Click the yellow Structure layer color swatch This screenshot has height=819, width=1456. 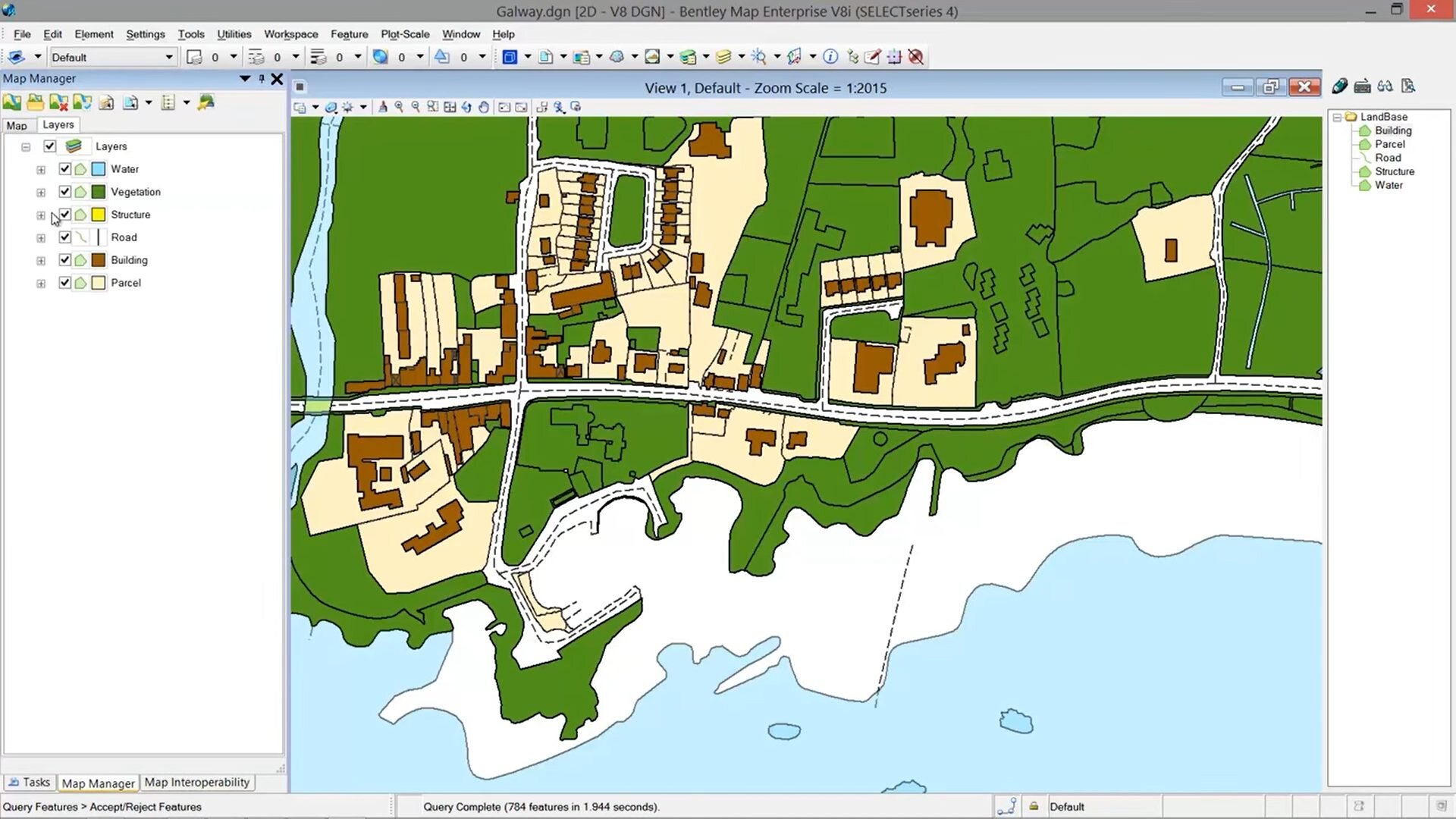click(x=99, y=215)
